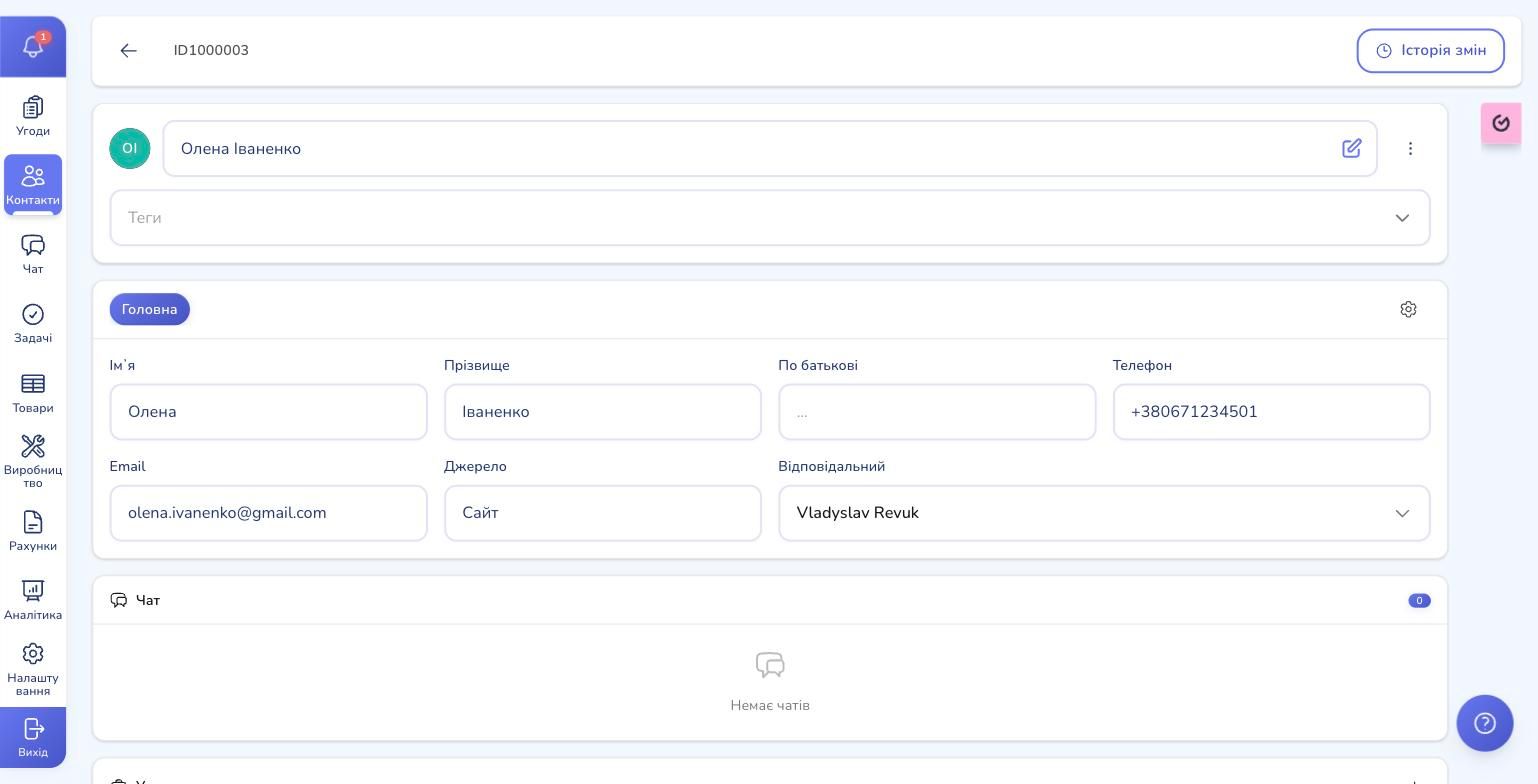
Task: Open Історія змін
Action: tap(1430, 50)
